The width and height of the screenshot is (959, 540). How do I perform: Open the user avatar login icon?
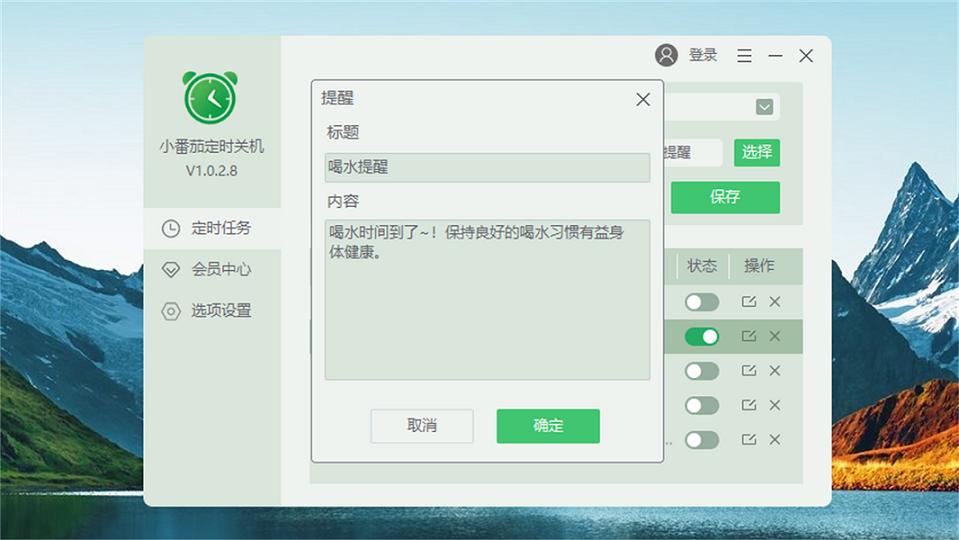click(x=666, y=55)
